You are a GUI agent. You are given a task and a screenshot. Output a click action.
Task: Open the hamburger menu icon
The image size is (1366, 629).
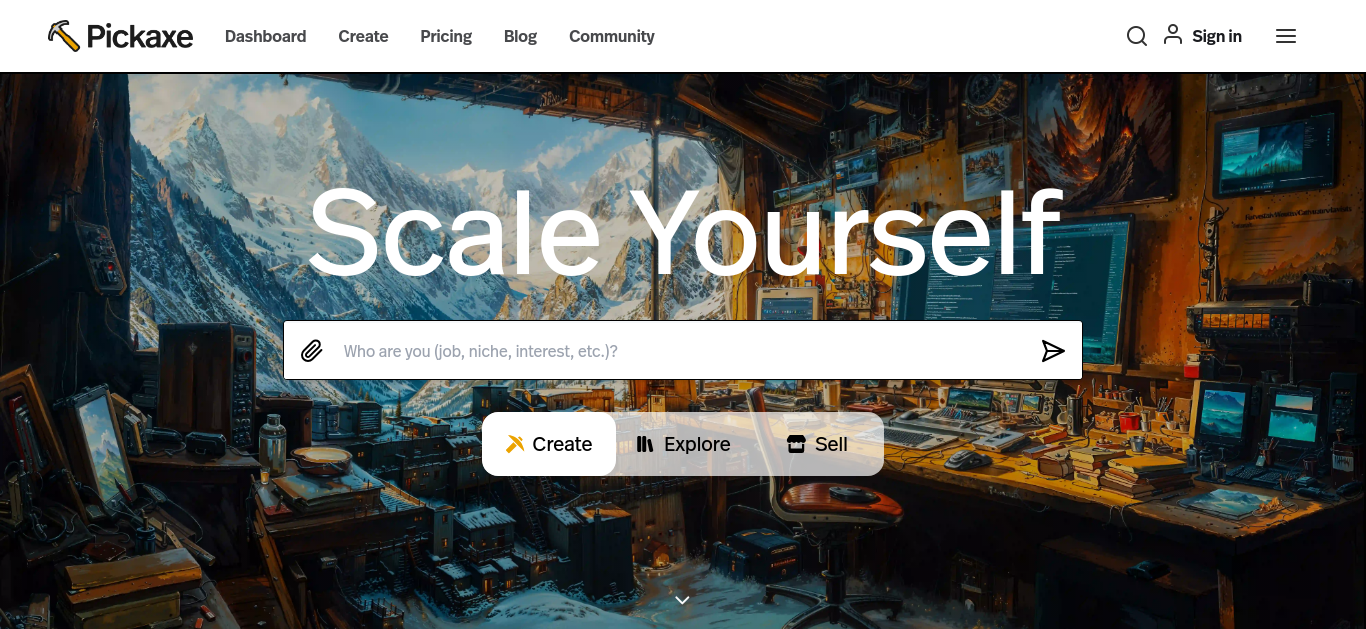click(x=1286, y=36)
